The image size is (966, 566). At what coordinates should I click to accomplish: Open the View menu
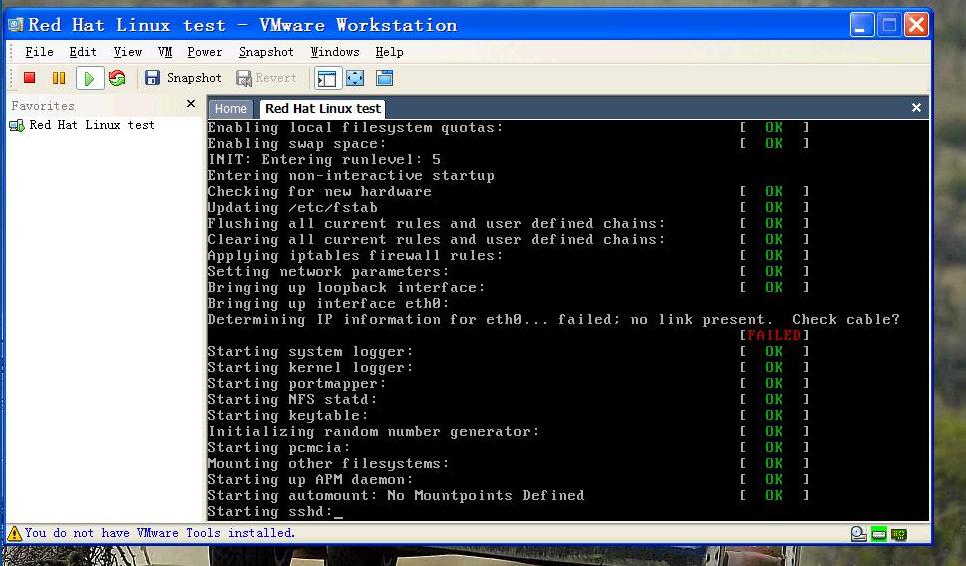[128, 52]
